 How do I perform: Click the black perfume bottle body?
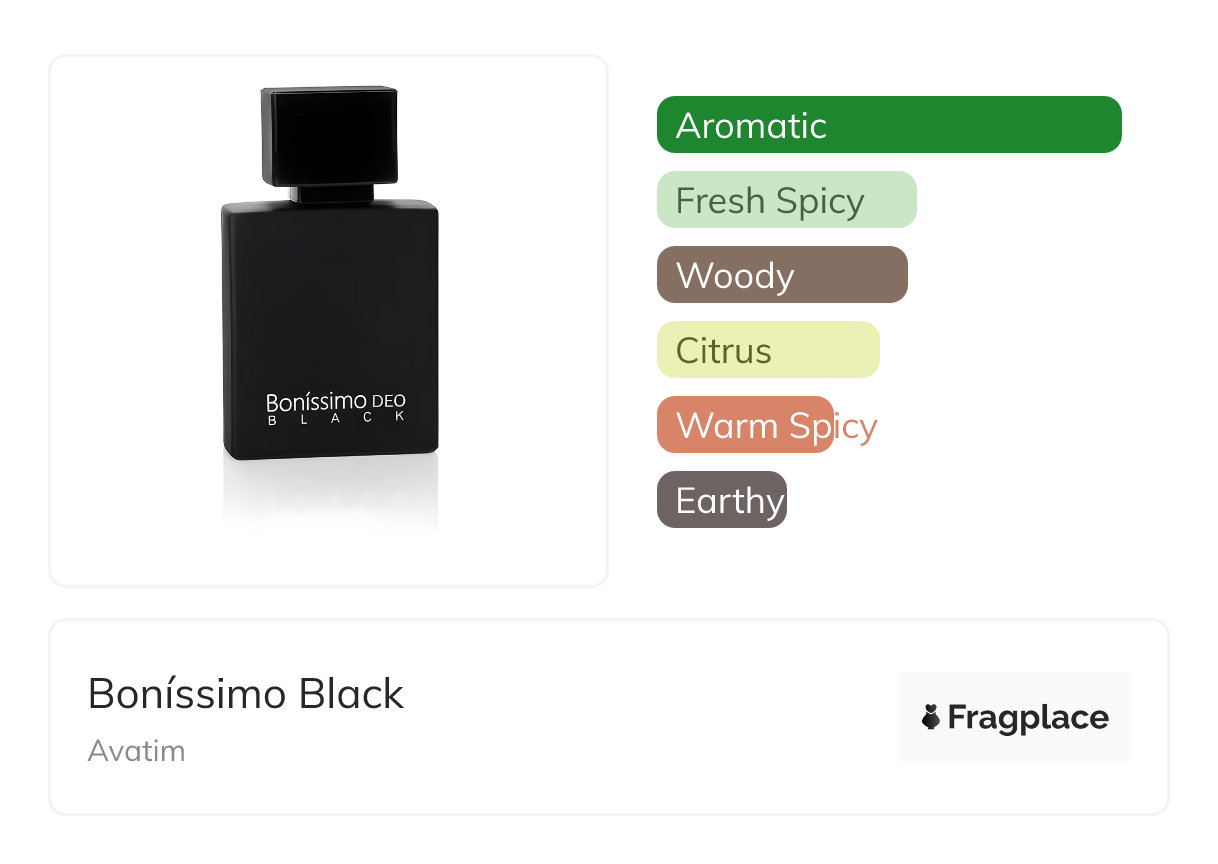click(329, 300)
